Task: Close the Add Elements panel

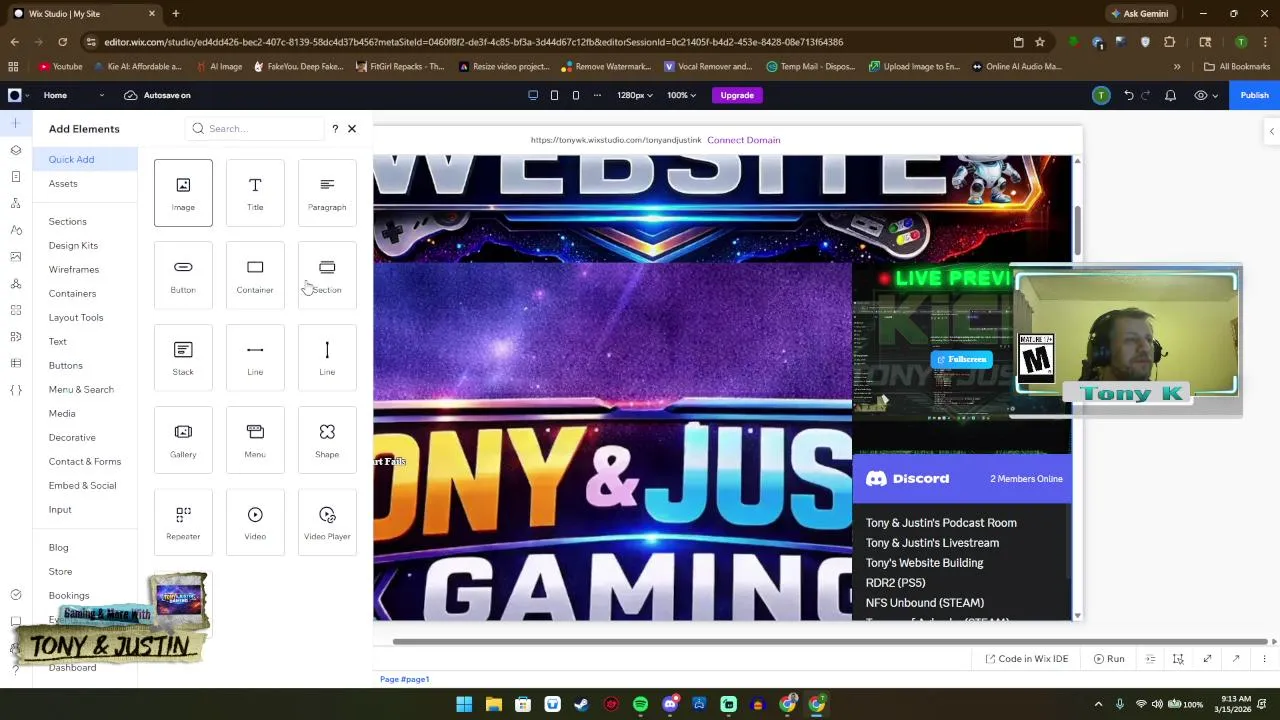Action: pyautogui.click(x=352, y=129)
